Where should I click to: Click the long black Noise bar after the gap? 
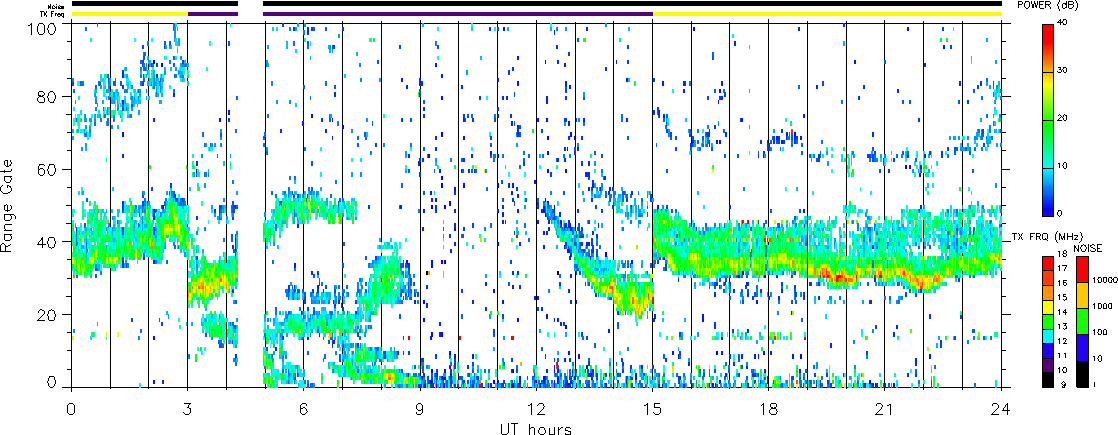point(632,4)
